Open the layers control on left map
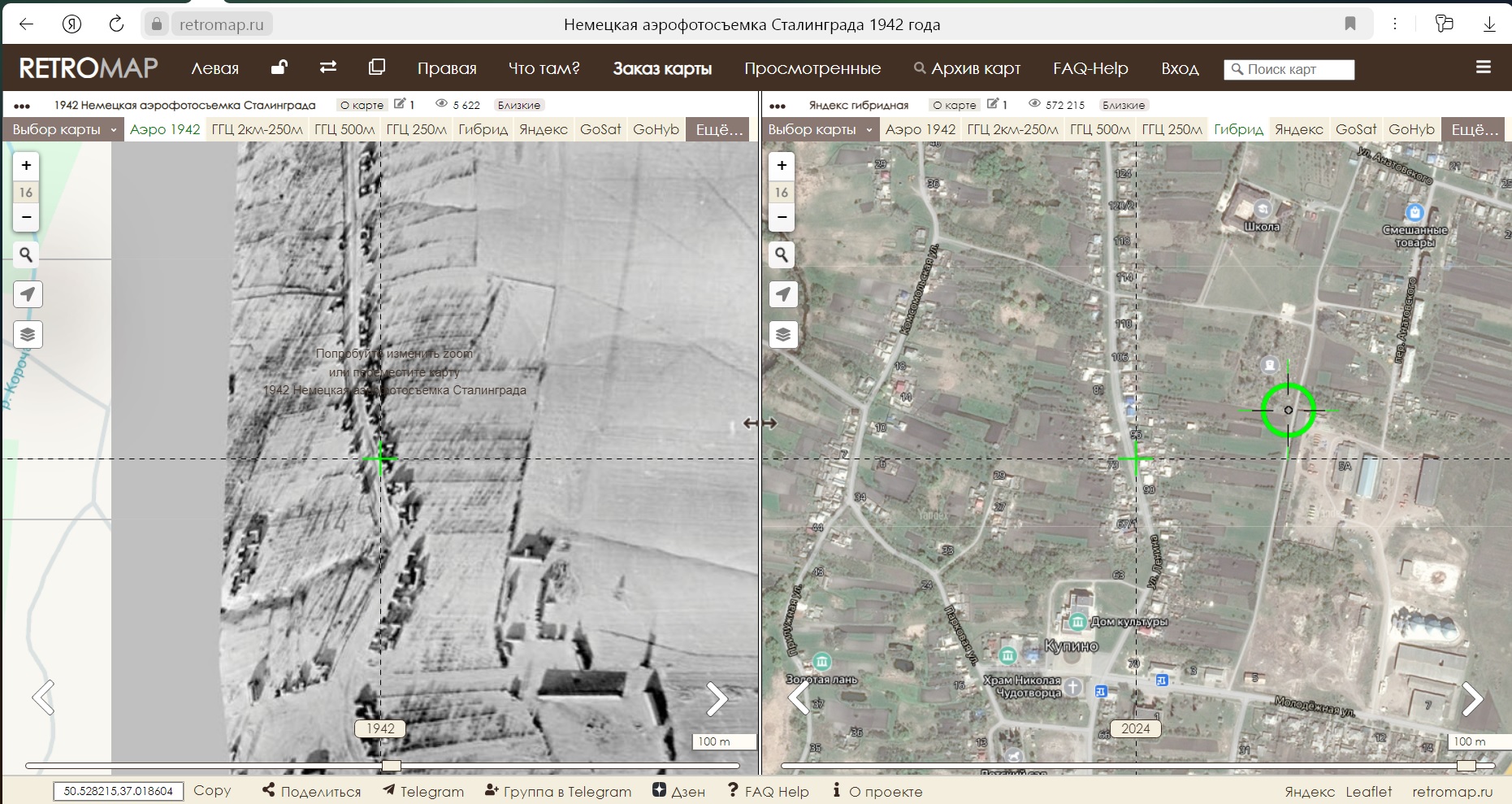 [x=28, y=335]
